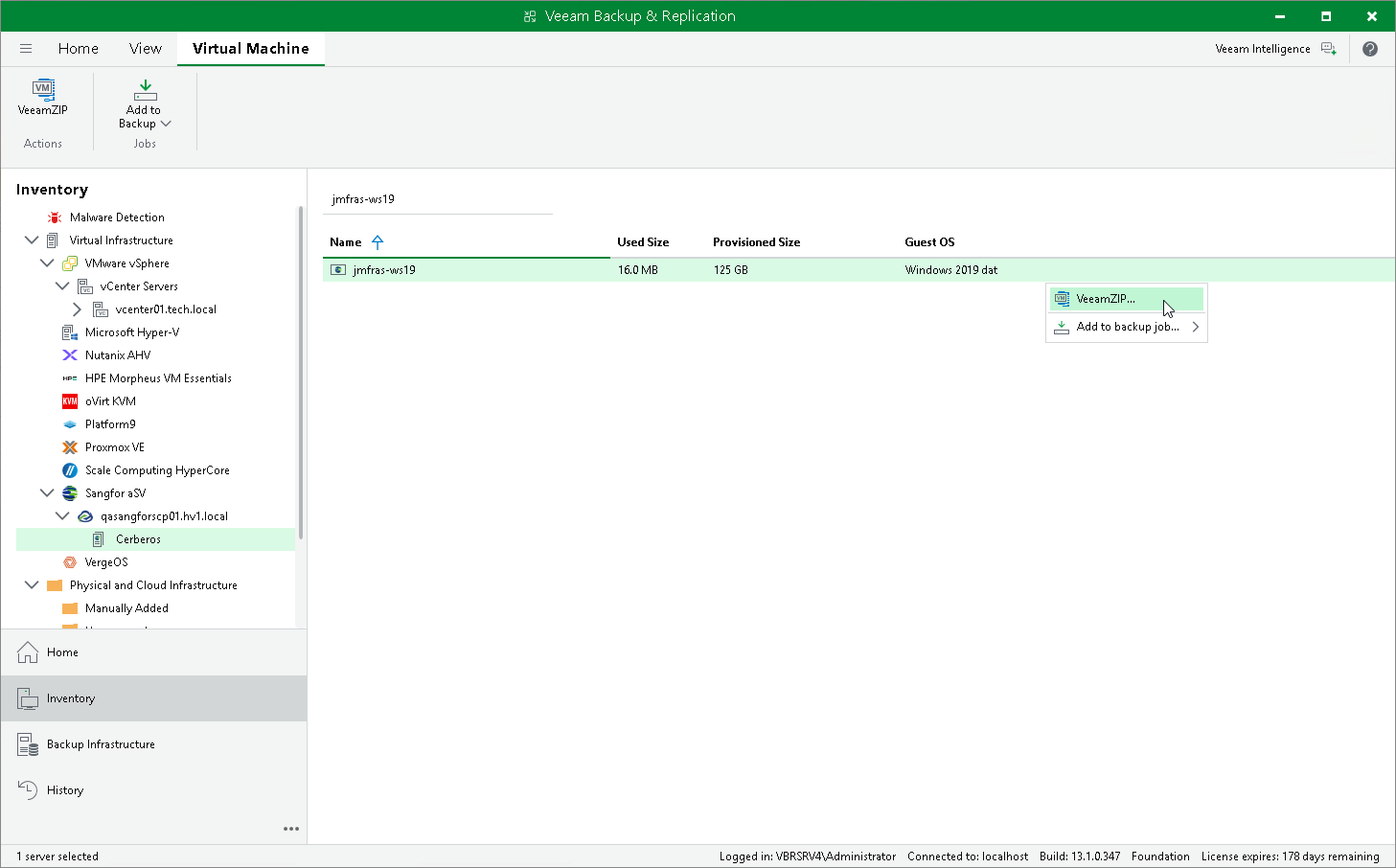Click the jmfras-ws19 search field

tap(438, 199)
